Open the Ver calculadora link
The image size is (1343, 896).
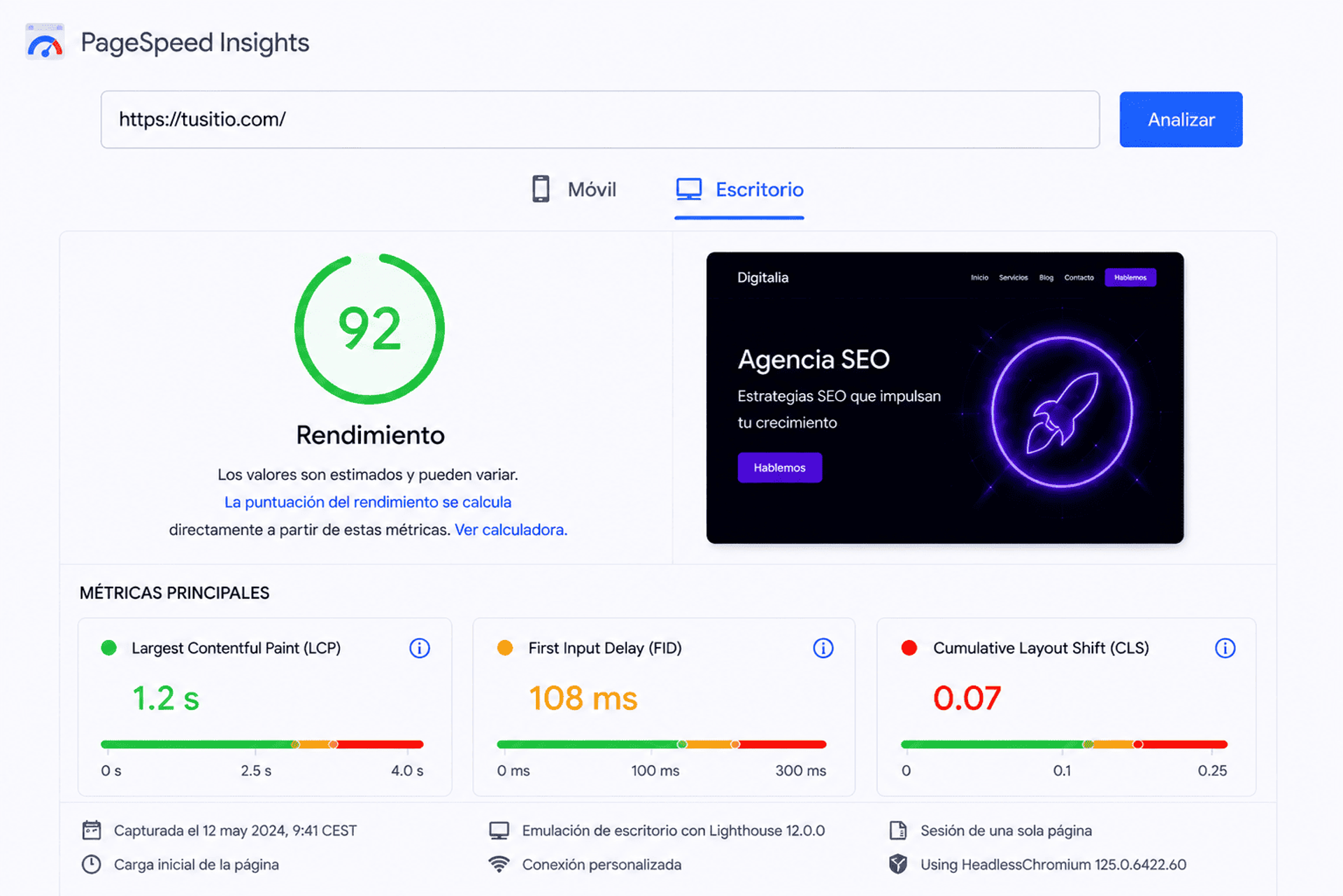511,529
